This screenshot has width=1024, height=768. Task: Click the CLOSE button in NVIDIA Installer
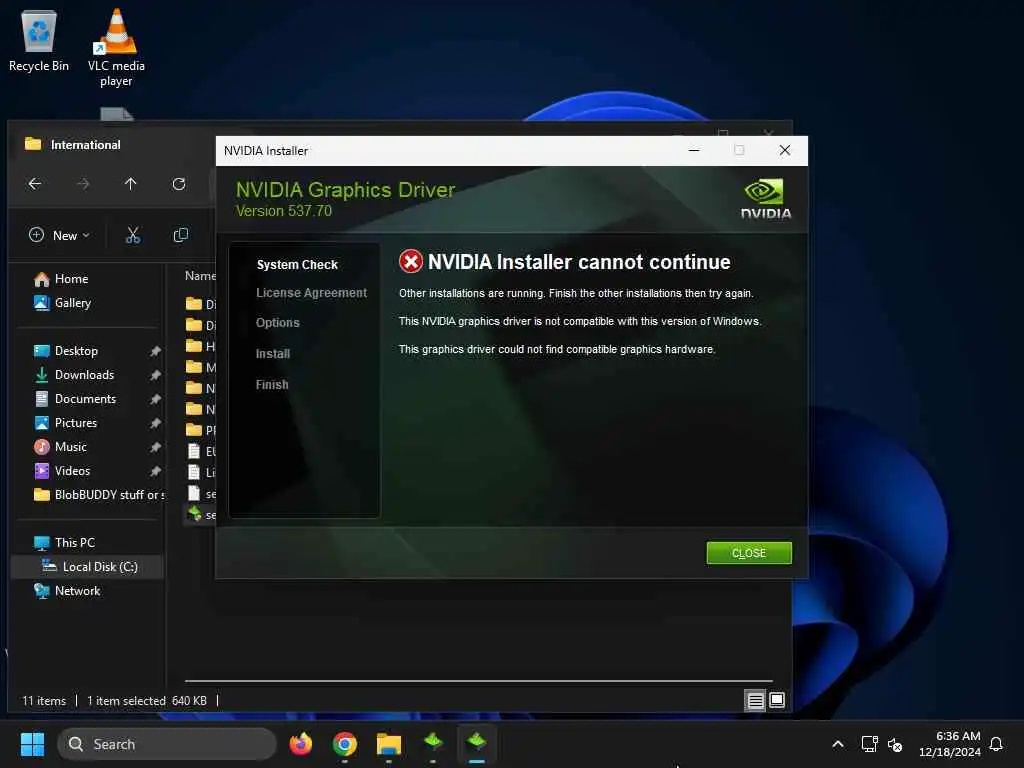click(x=748, y=553)
